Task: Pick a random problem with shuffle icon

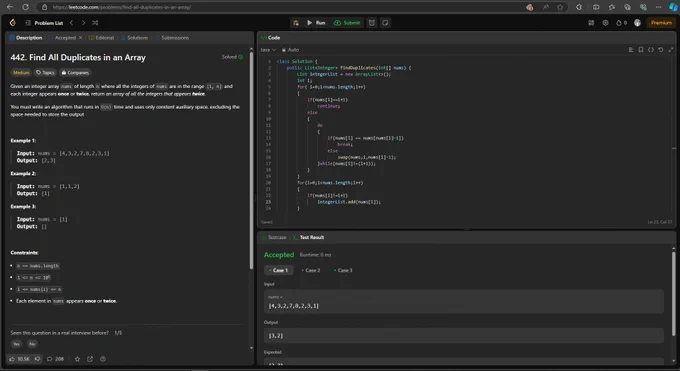Action: click(95, 23)
